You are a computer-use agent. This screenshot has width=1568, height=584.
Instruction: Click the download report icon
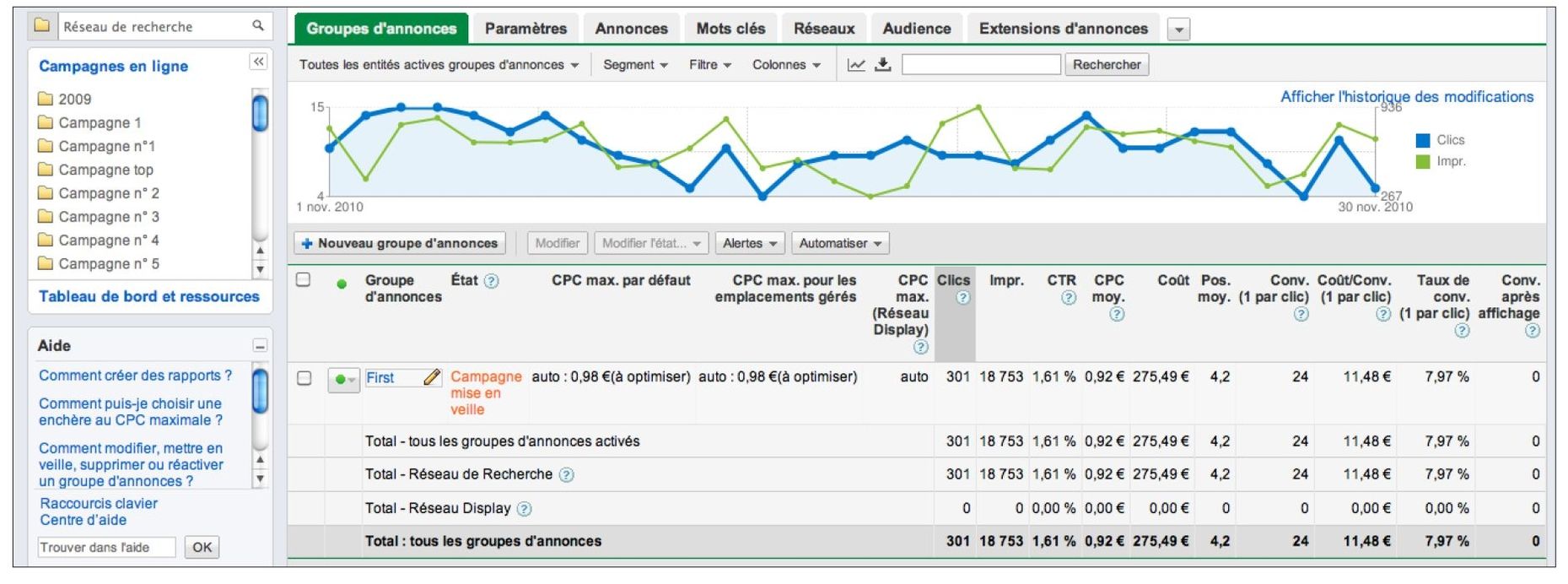point(883,65)
